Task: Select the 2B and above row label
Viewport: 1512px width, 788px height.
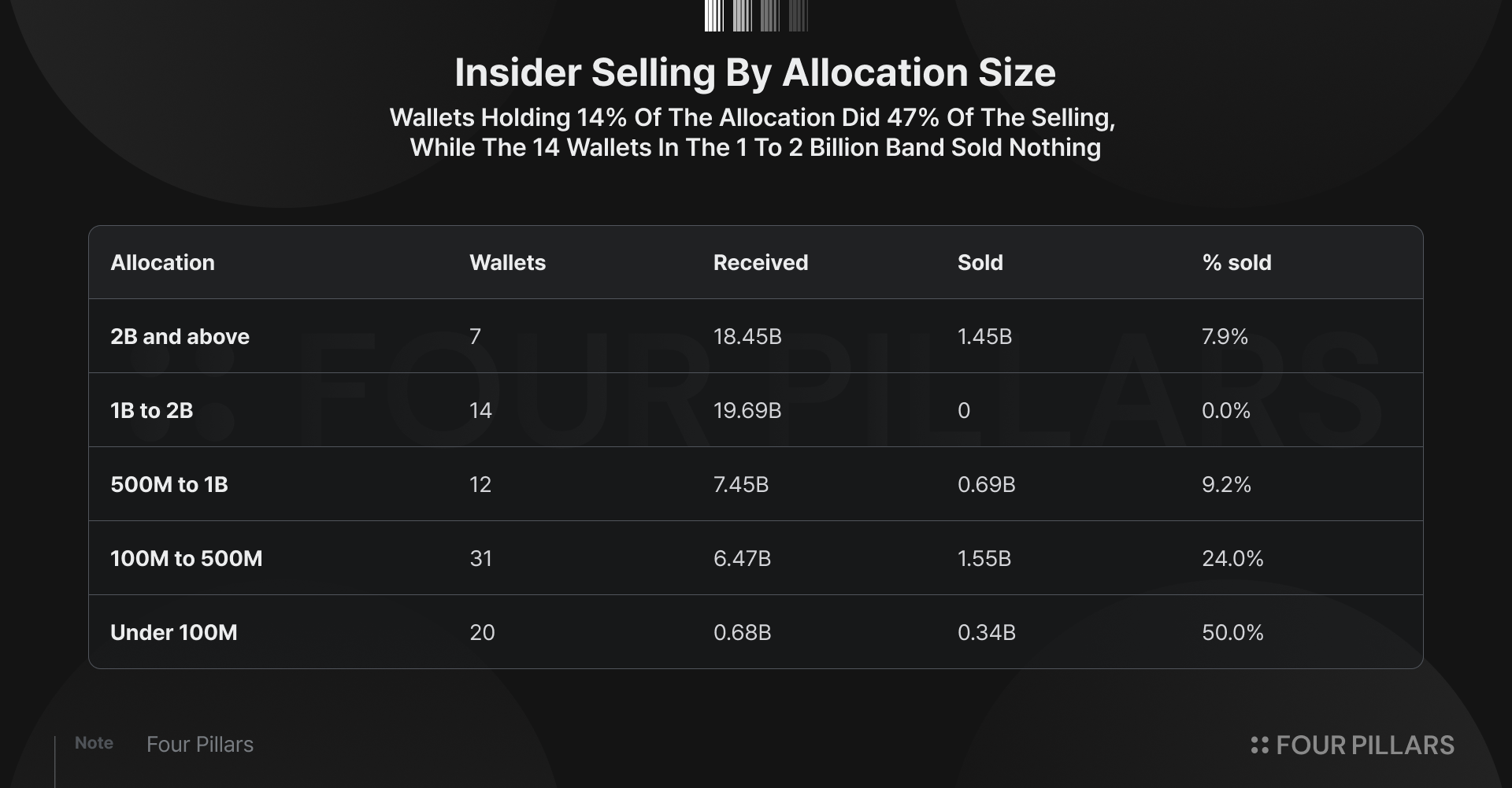Action: click(x=180, y=337)
